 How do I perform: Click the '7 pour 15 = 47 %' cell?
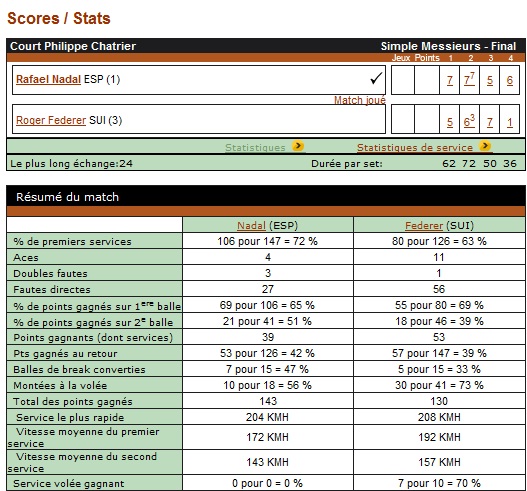[x=267, y=369]
